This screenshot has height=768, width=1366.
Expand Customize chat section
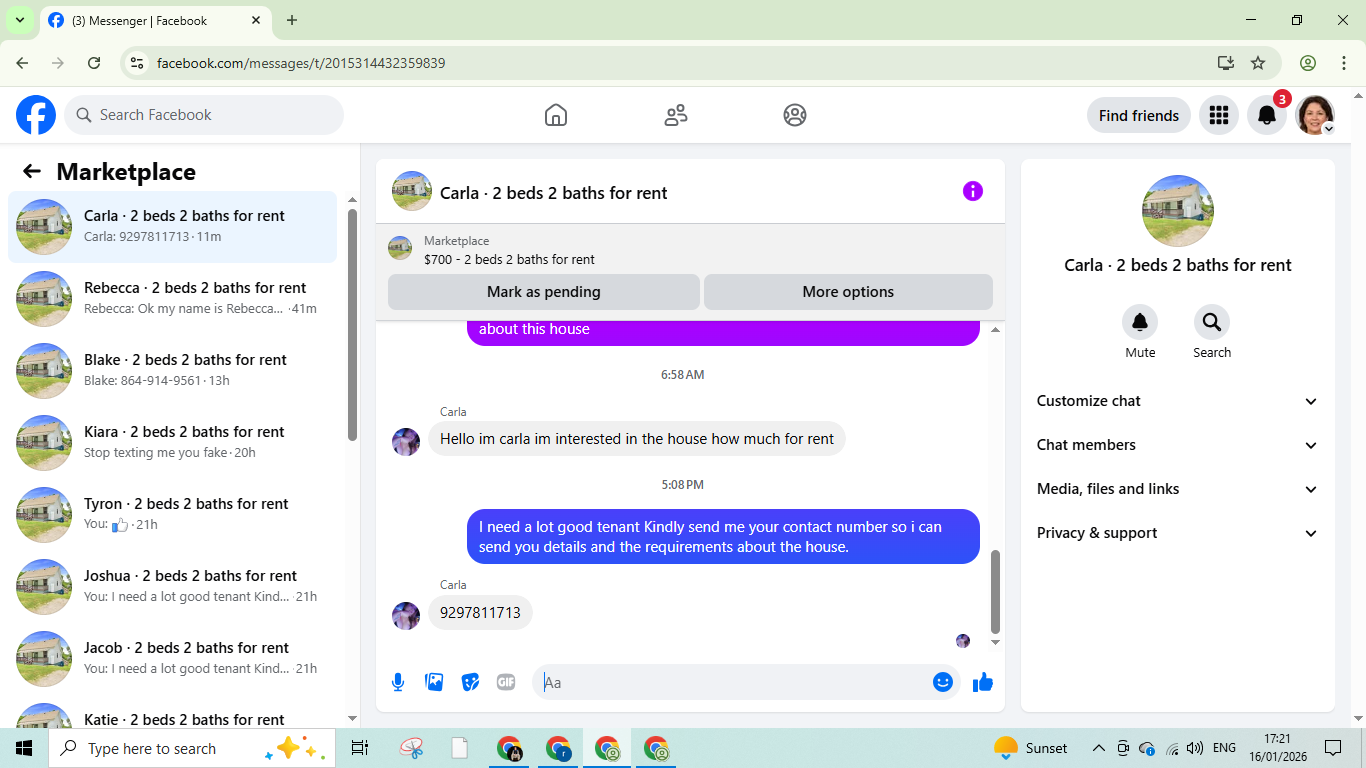[1178, 401]
